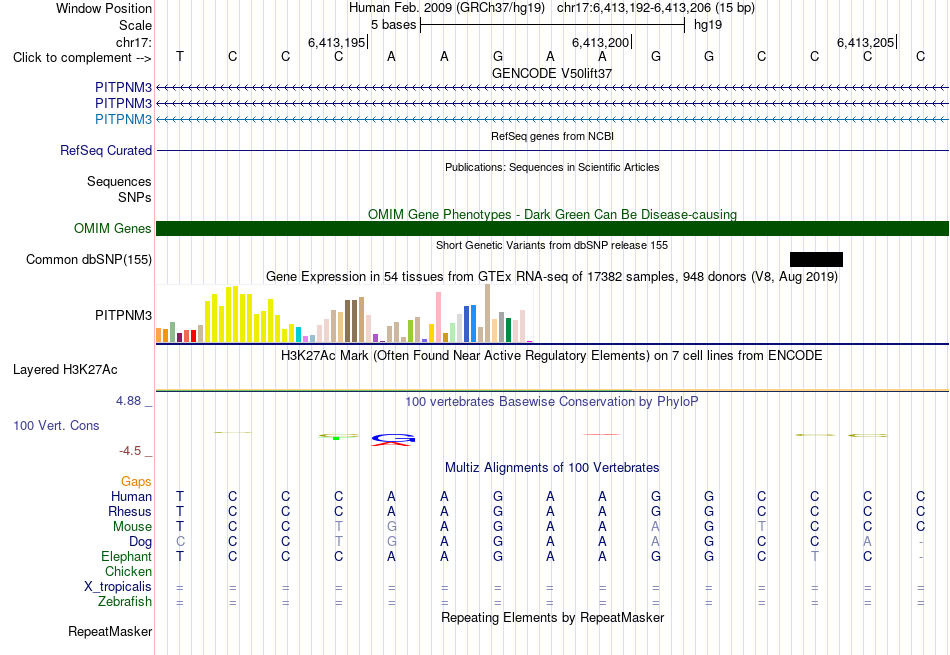Click the 6,413,205 position marker
Viewport: 950px width, 655px height.
coord(866,42)
